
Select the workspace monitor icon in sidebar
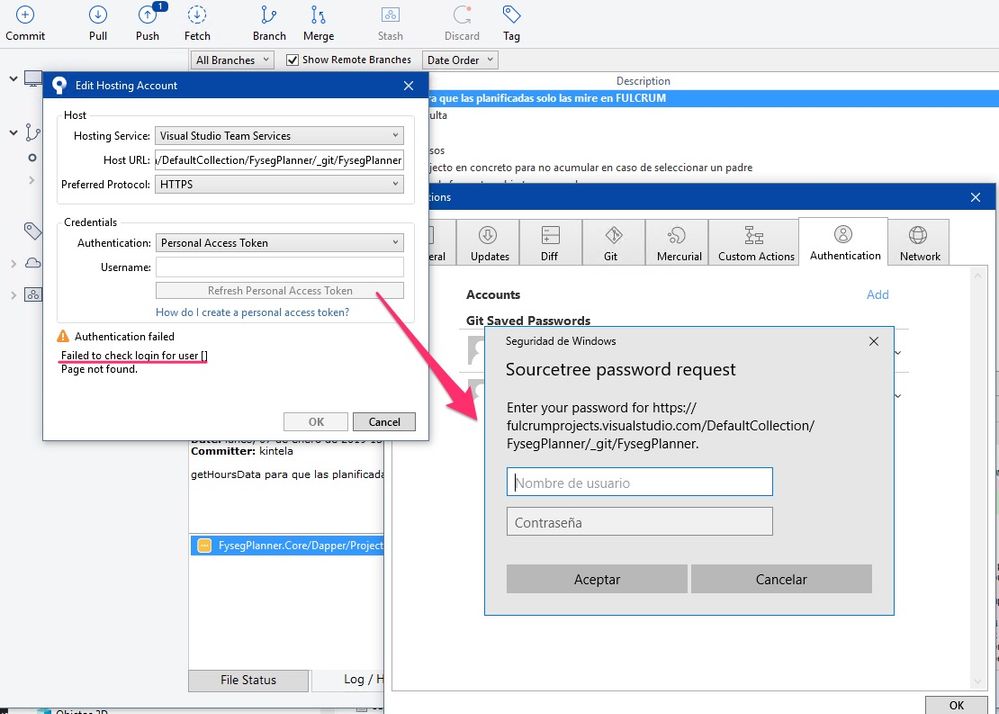pos(33,78)
